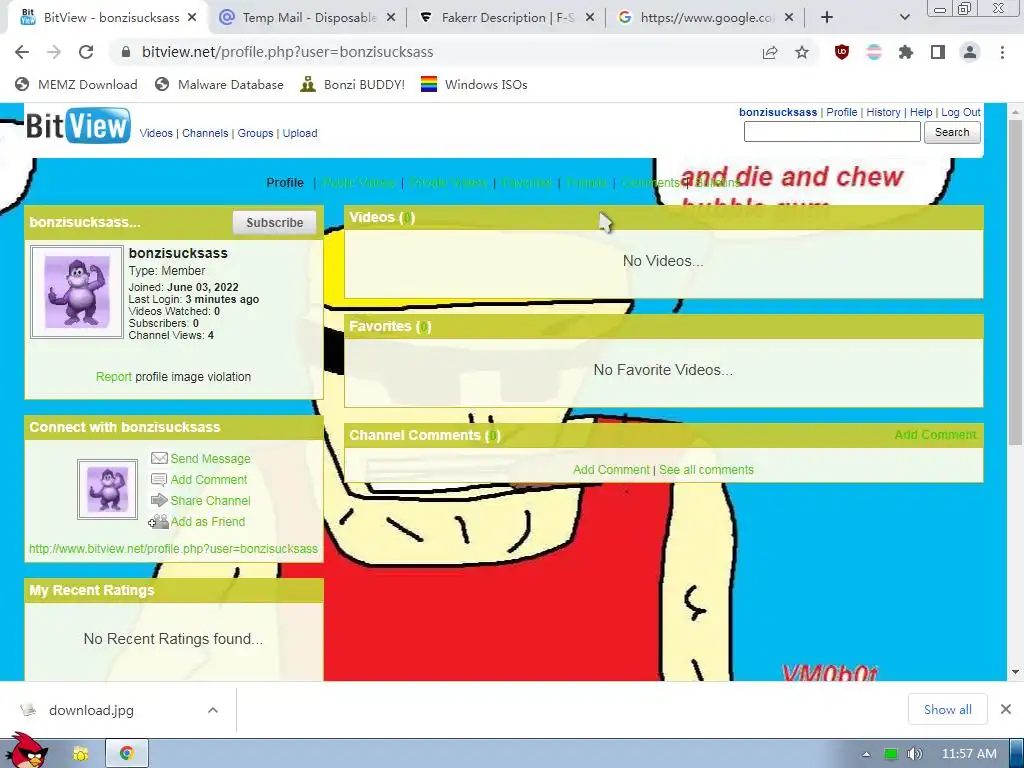Viewport: 1024px width, 768px height.
Task: Click the Log Out link
Action: [961, 112]
